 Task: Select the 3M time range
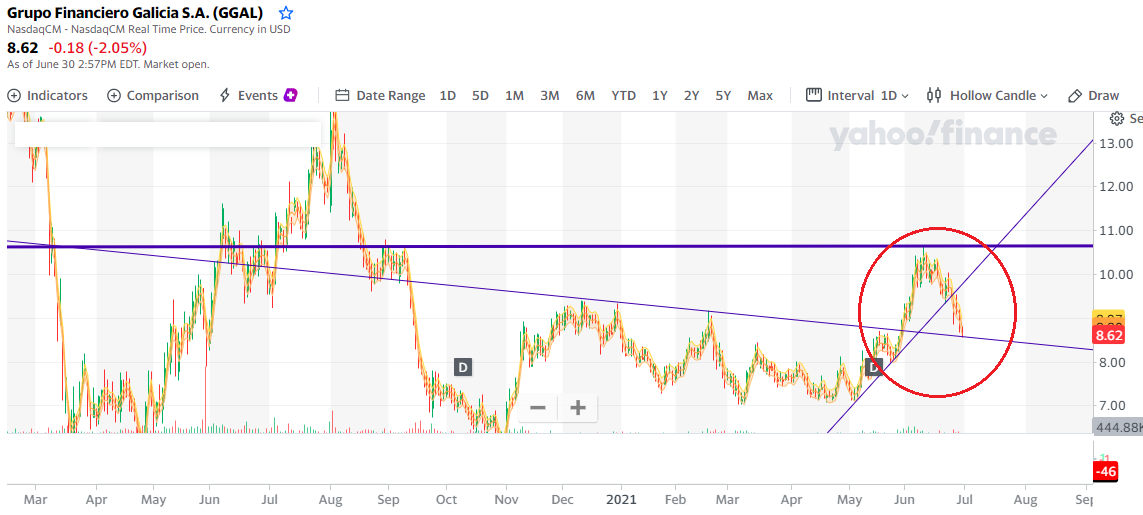(x=550, y=96)
